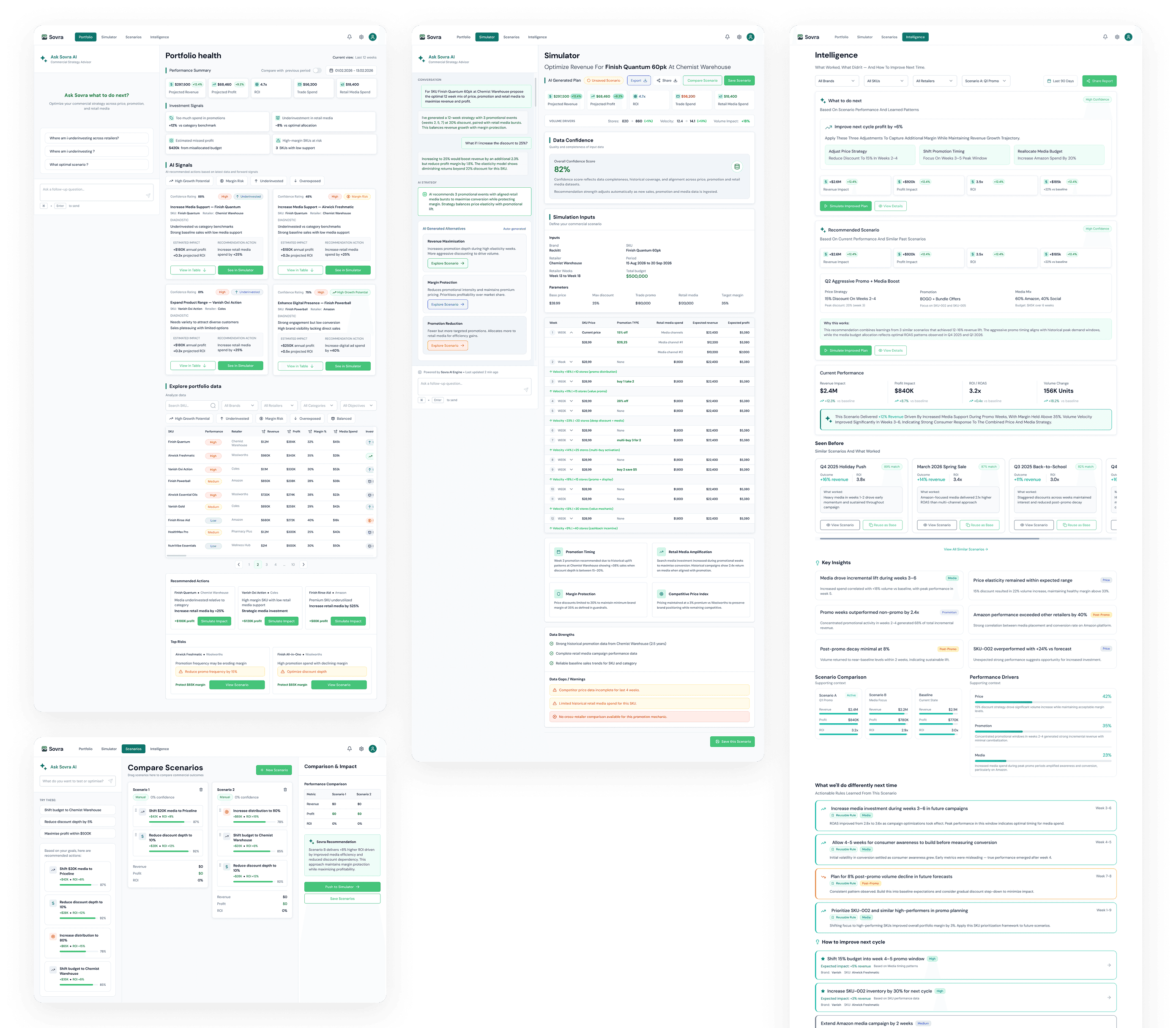Toggle Compare with previous period switch
This screenshot has width=1176, height=1028.
click(x=317, y=71)
